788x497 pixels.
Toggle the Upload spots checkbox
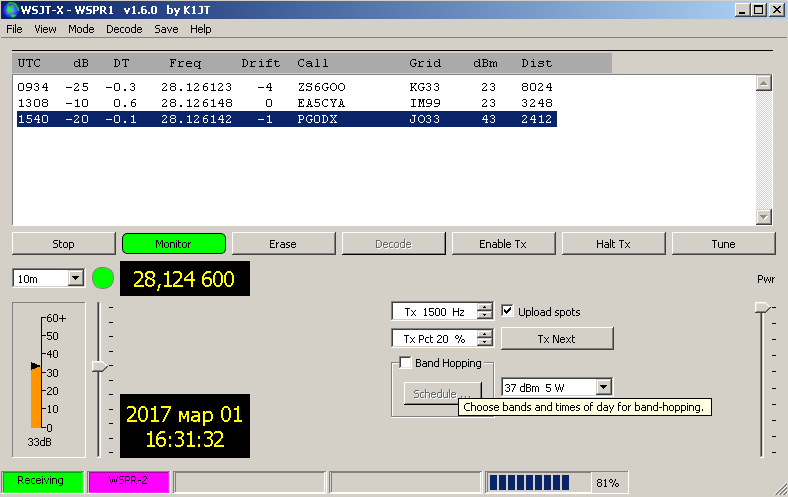tap(508, 311)
